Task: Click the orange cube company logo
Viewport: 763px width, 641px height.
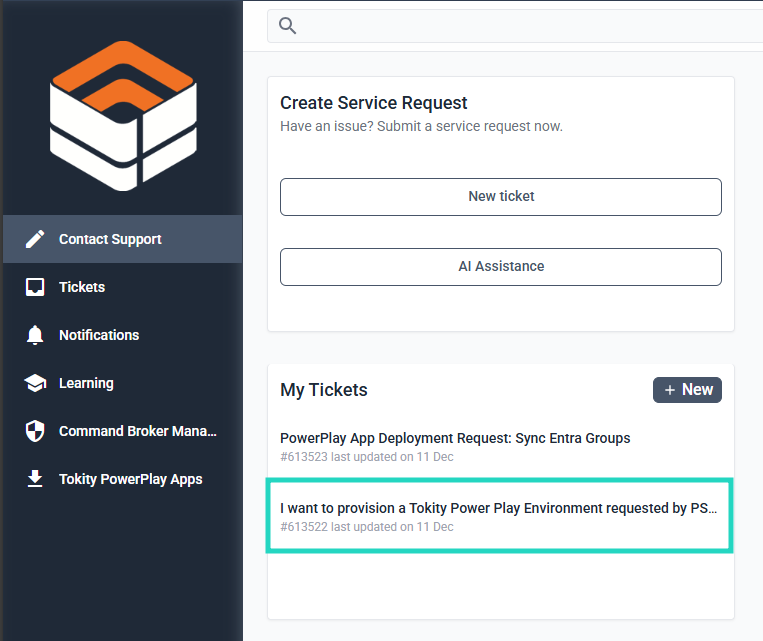Action: click(122, 115)
